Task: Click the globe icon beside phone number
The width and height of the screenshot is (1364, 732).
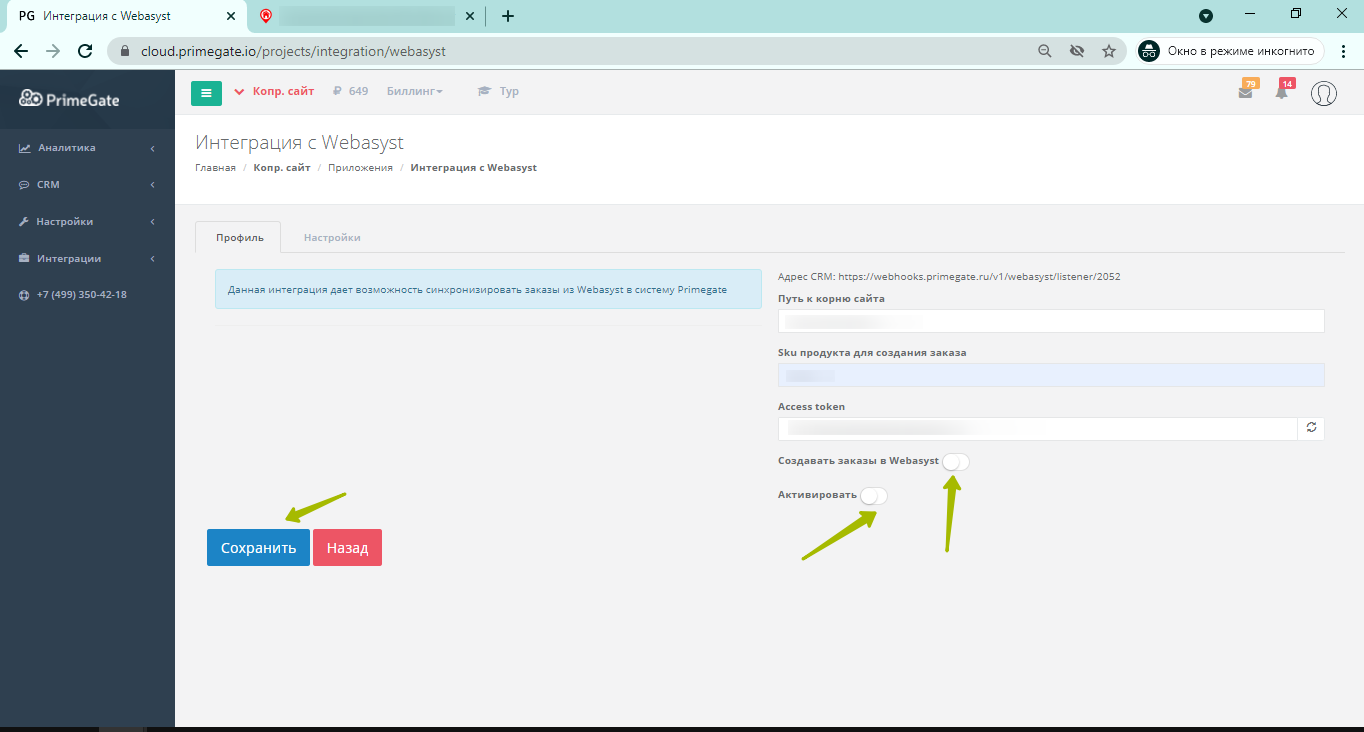Action: pos(24,296)
